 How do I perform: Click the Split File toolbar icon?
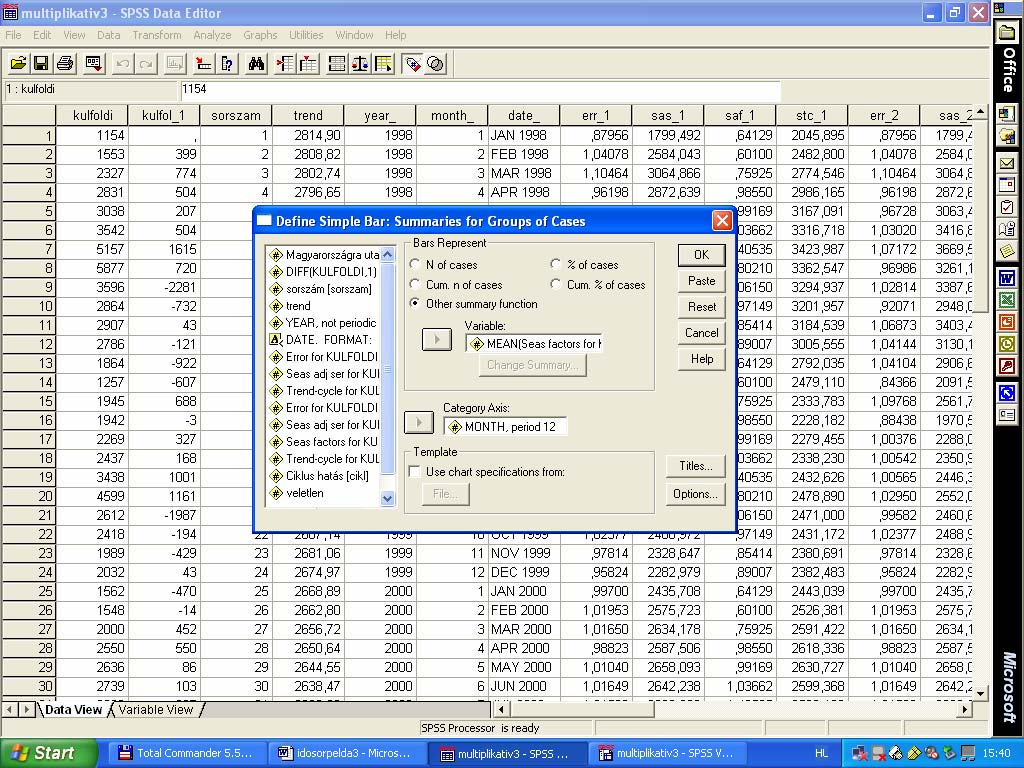coord(337,63)
